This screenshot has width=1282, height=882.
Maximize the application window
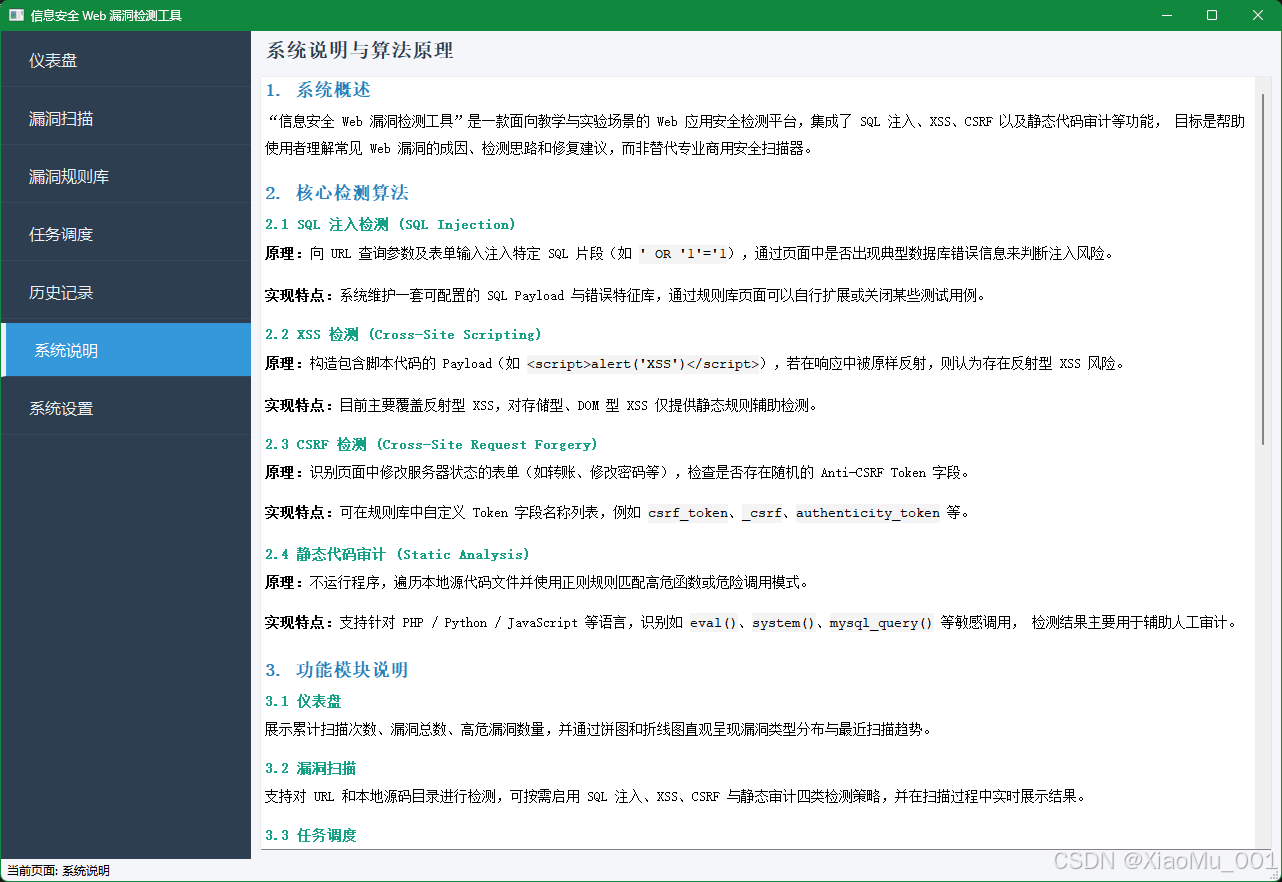[1212, 15]
